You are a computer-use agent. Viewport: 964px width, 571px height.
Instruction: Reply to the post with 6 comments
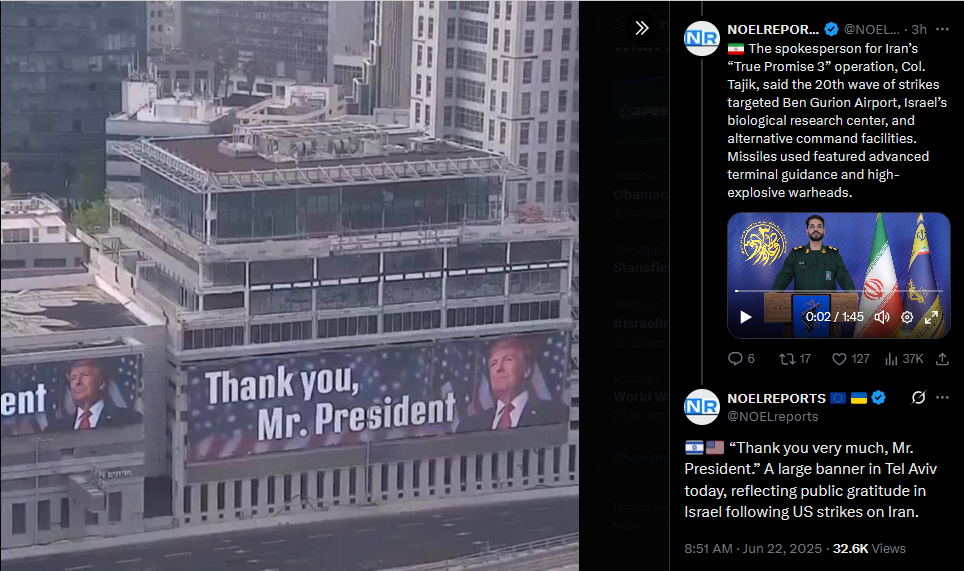(741, 359)
